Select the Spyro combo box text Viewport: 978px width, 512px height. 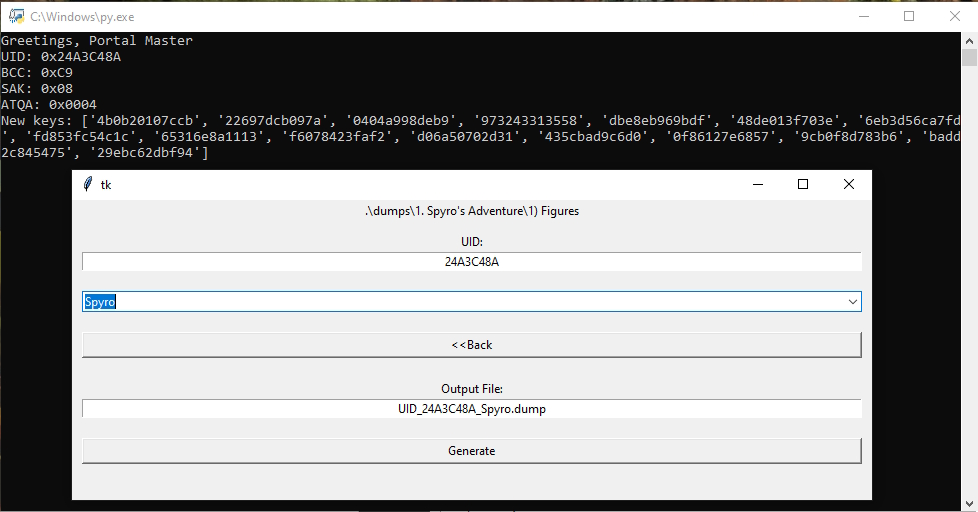click(x=100, y=302)
